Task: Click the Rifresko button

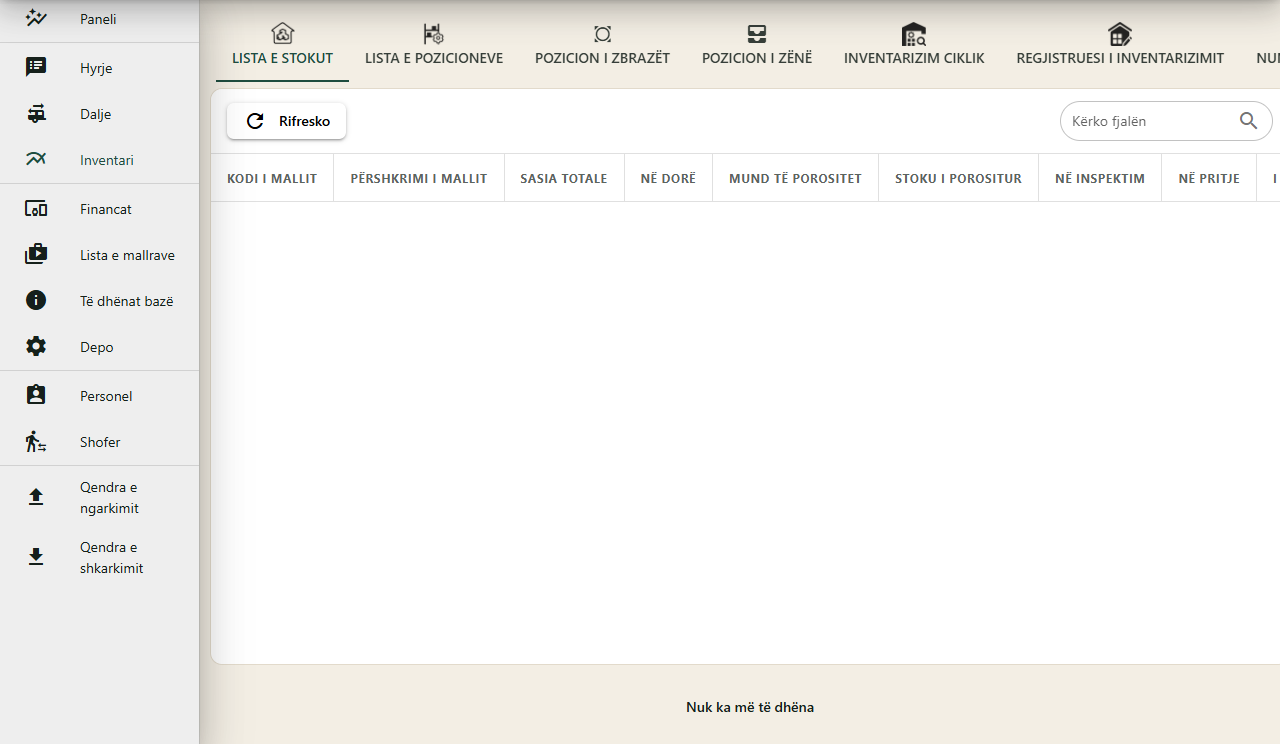Action: (x=286, y=121)
